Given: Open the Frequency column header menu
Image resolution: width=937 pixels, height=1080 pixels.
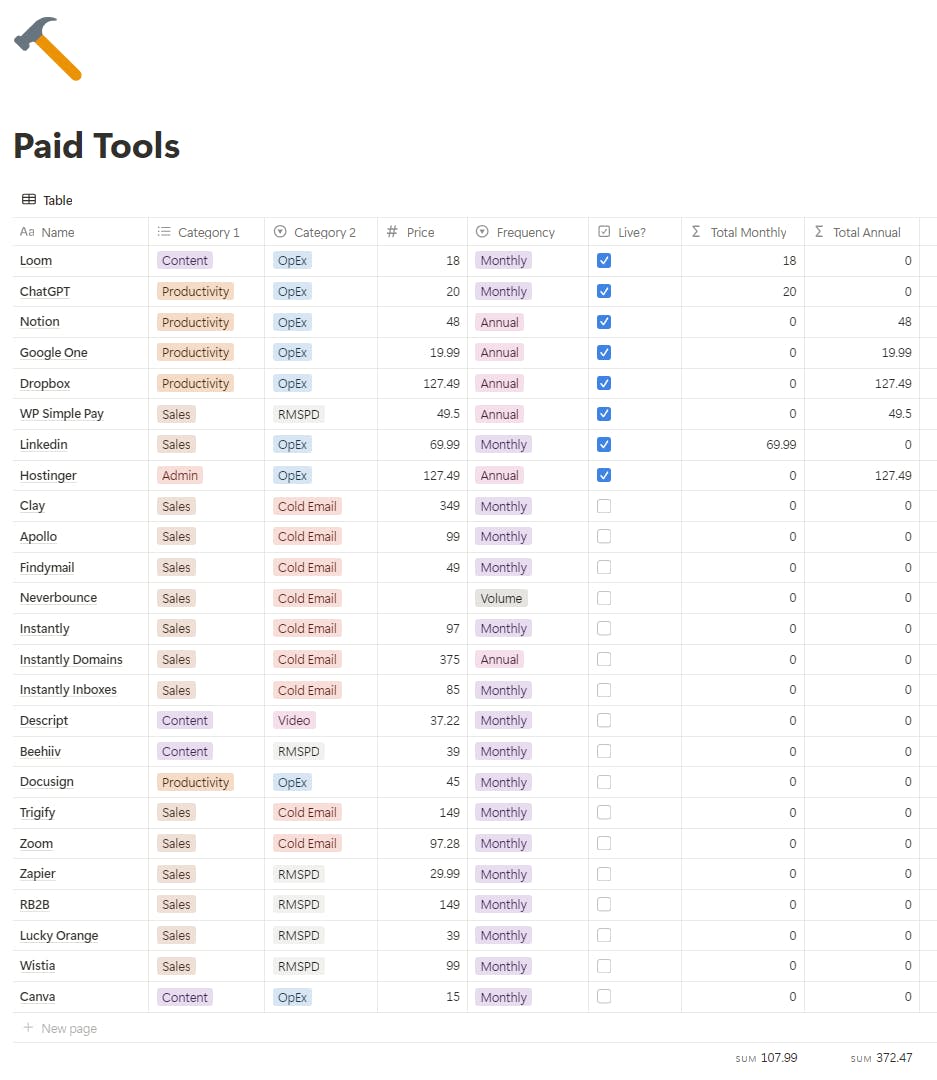Looking at the screenshot, I should [x=528, y=232].
